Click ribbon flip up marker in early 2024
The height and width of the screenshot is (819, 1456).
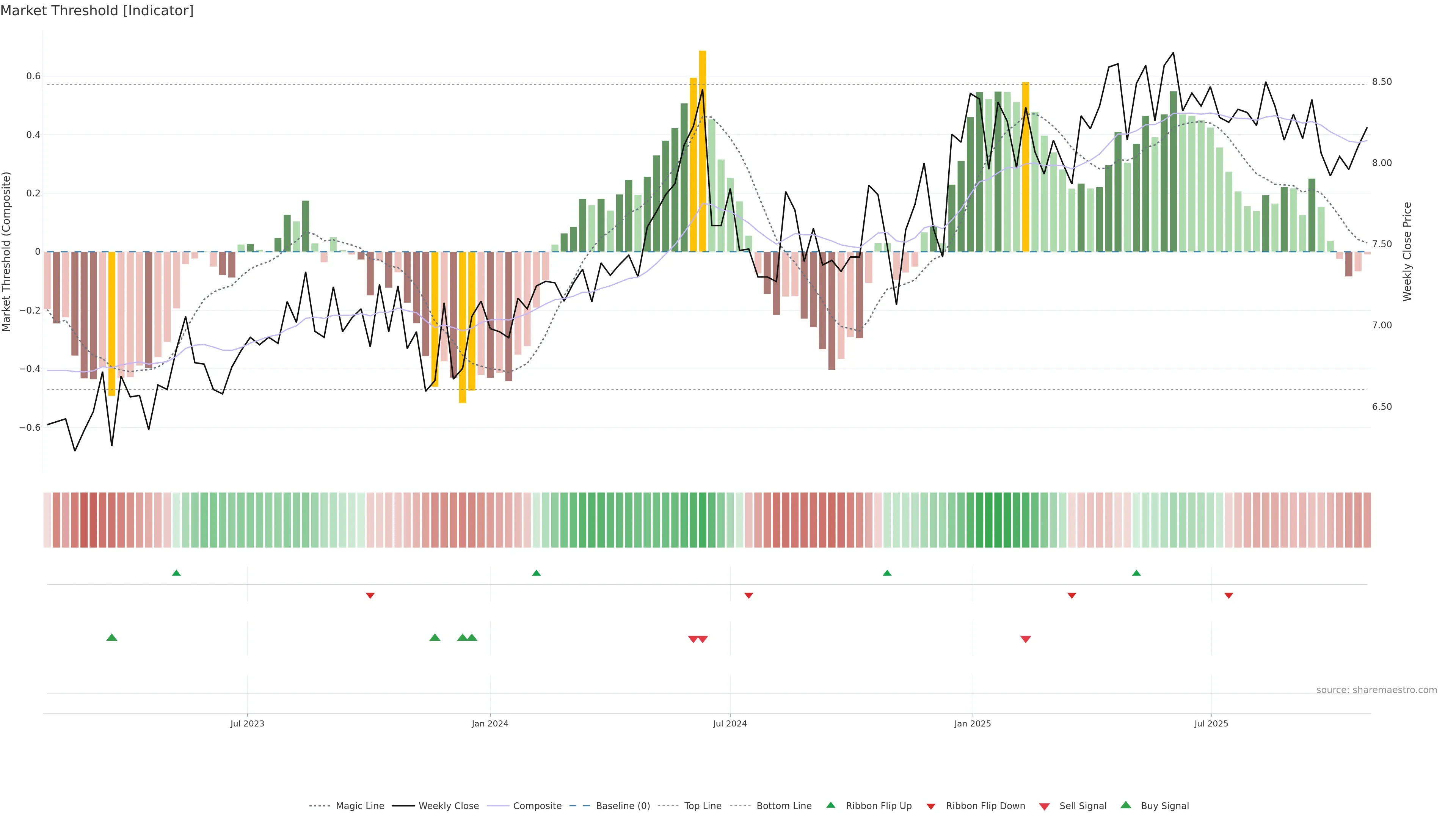537,573
